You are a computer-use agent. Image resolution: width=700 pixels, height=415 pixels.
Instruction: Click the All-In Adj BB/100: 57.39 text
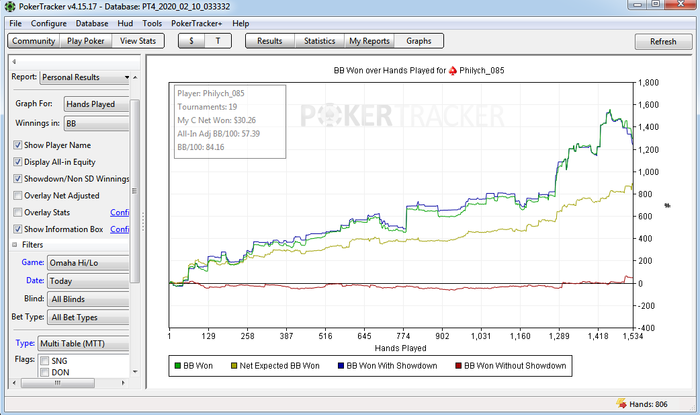click(219, 134)
